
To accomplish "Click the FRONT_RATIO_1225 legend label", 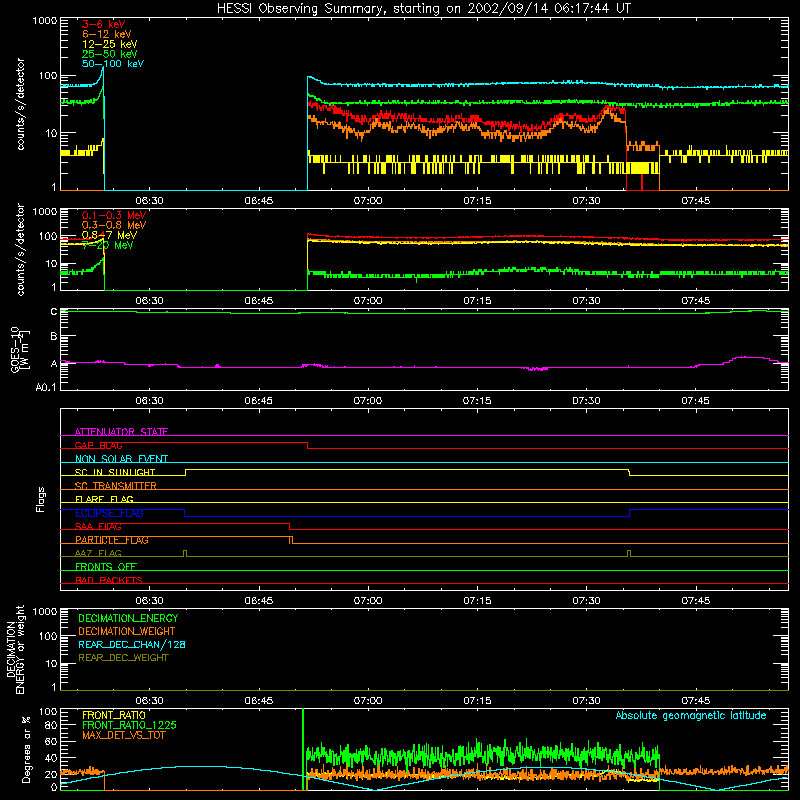I will coord(129,725).
